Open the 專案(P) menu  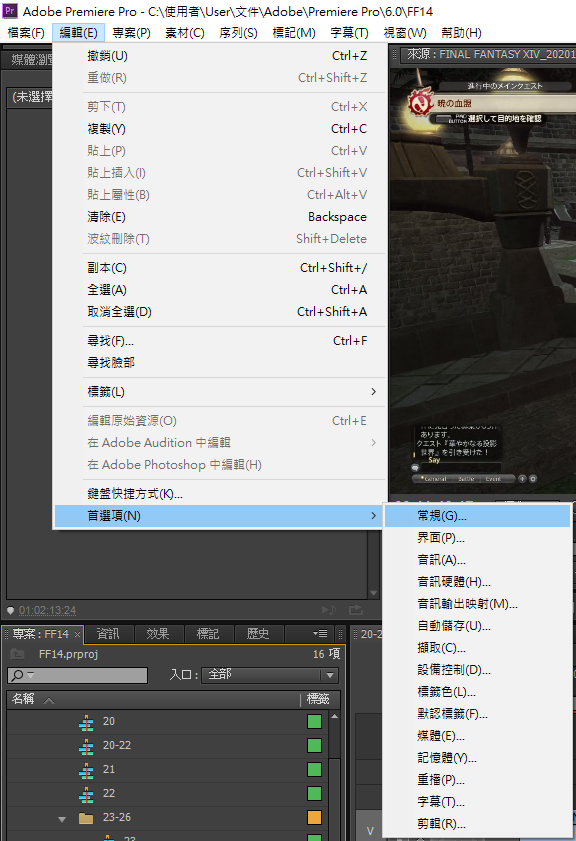(x=131, y=33)
